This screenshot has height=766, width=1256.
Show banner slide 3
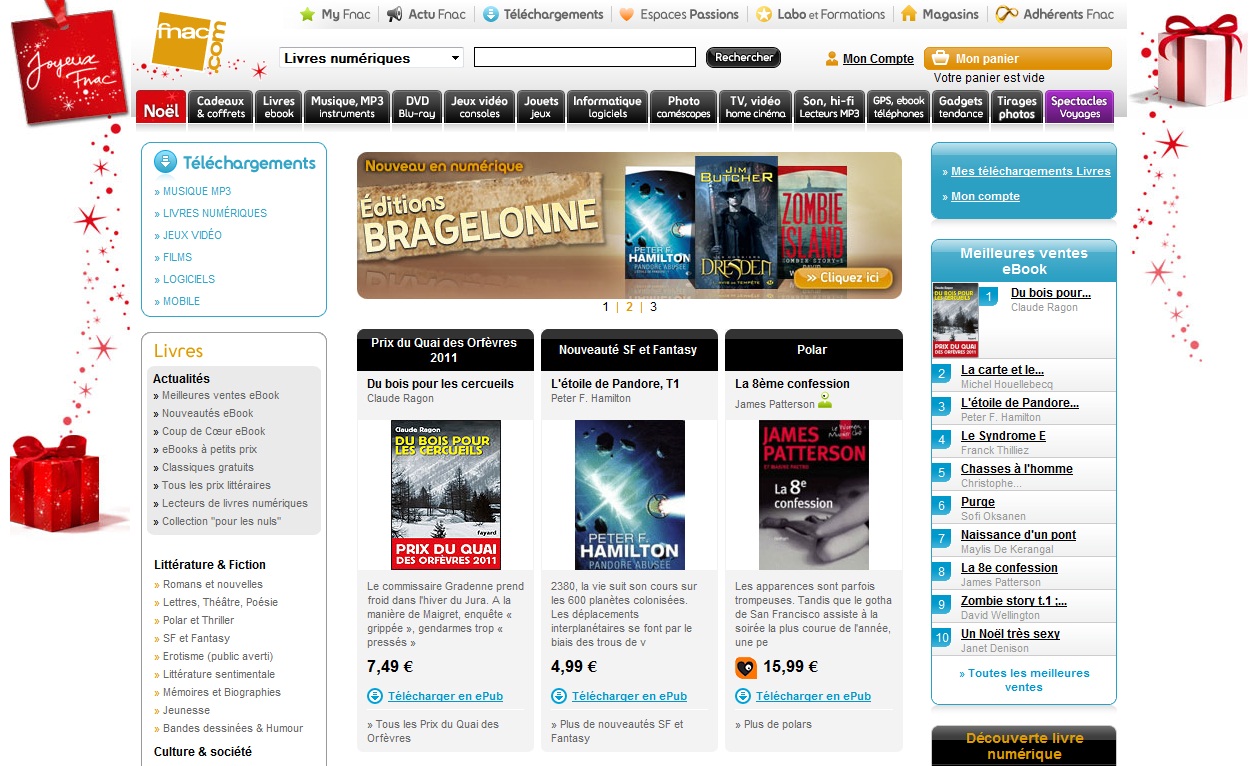pos(653,307)
